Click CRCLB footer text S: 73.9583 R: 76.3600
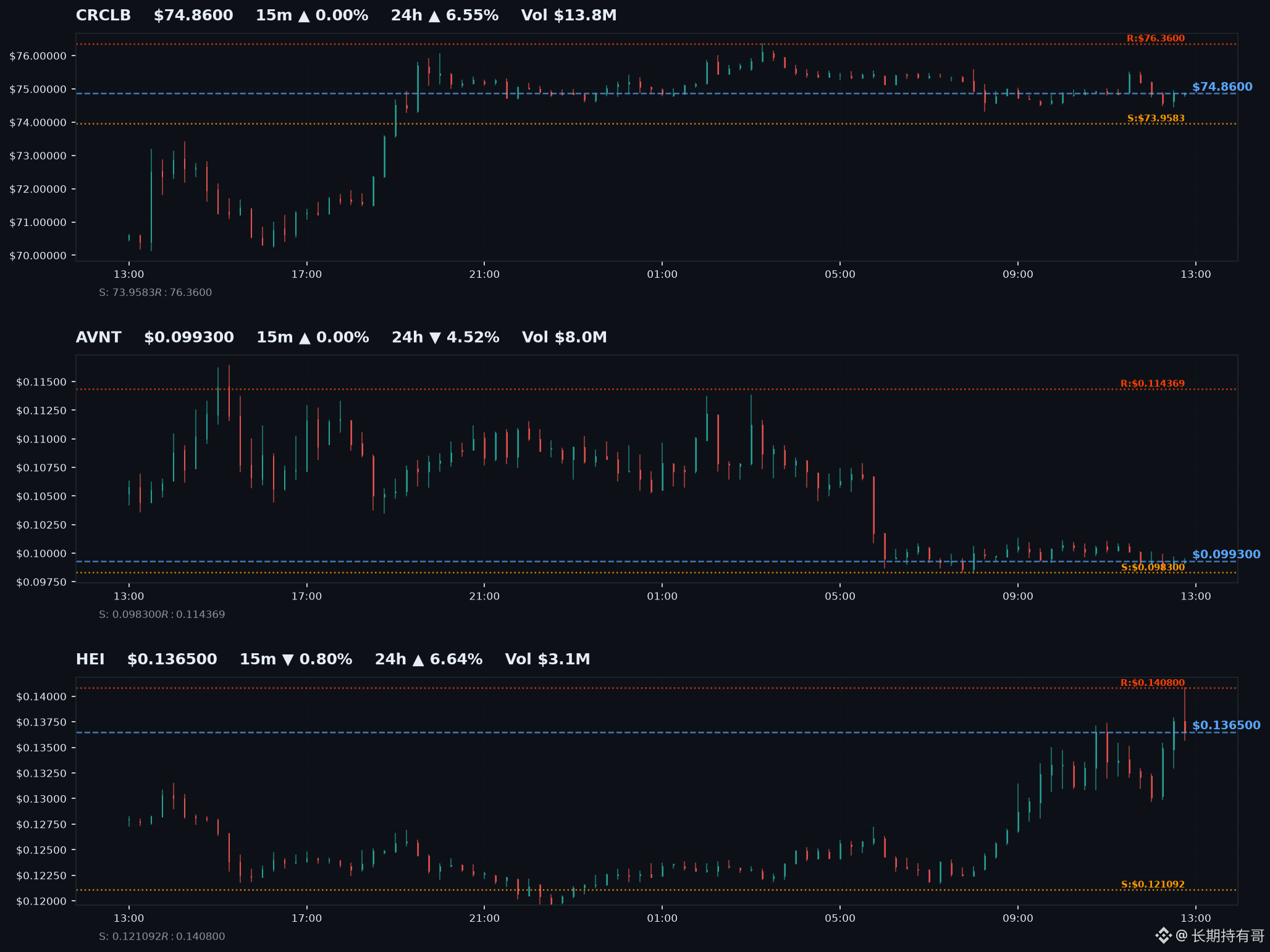The image size is (1270, 952). 155,292
